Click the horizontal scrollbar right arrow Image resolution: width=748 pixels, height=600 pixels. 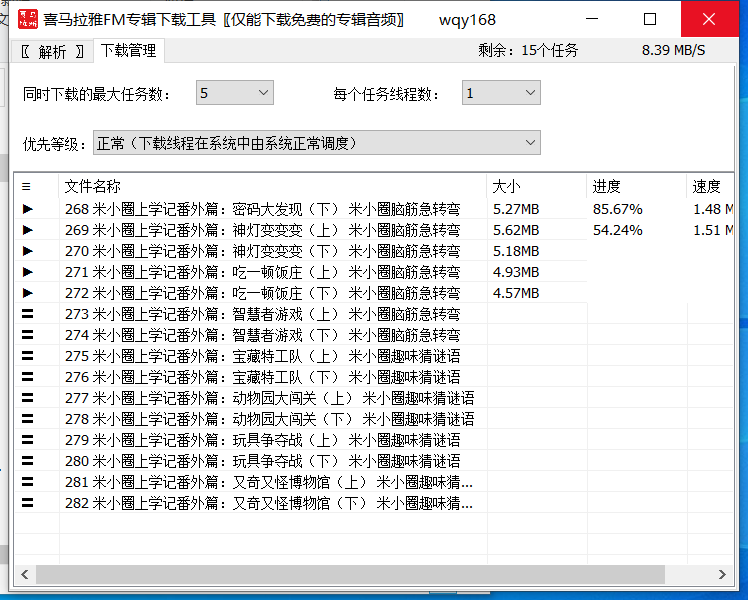(722, 574)
